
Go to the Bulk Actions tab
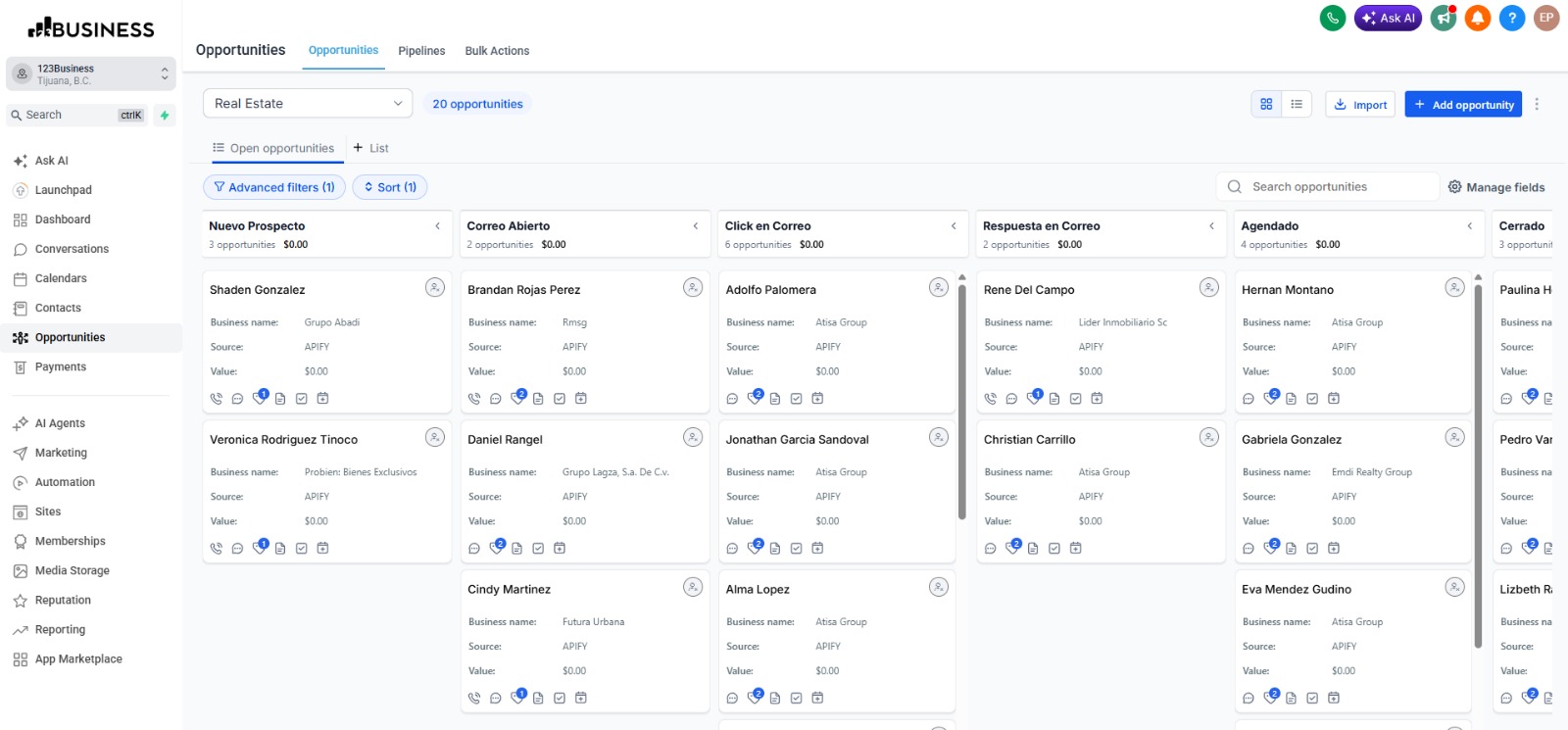point(497,51)
